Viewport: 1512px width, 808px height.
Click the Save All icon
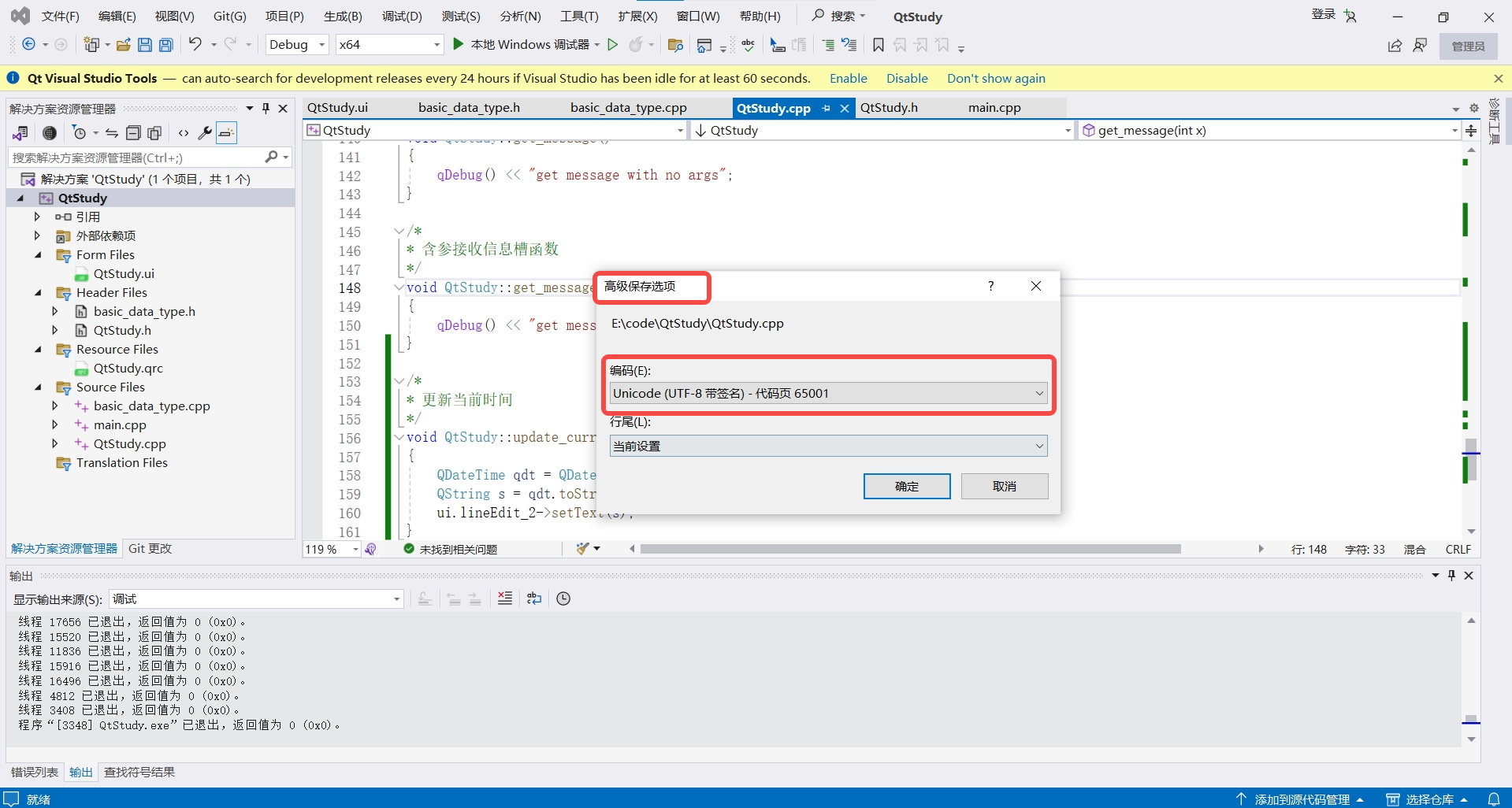(165, 45)
